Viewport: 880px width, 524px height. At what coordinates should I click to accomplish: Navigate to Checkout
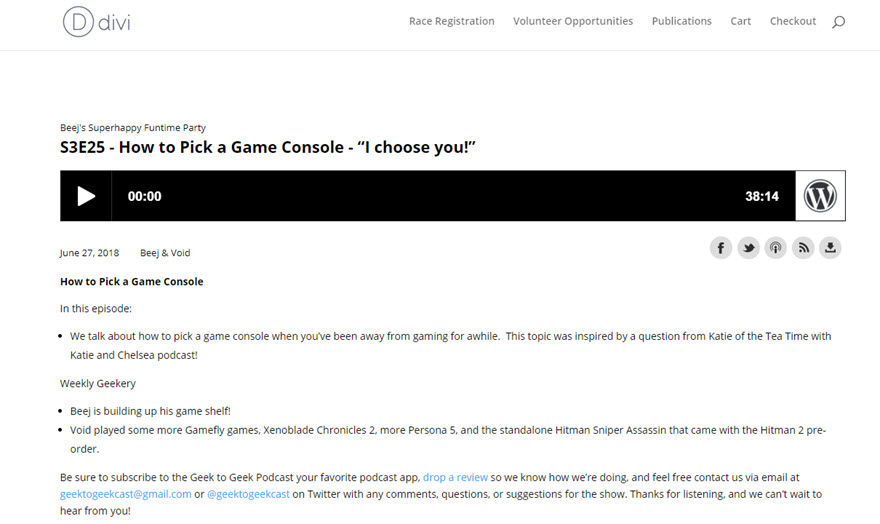793,21
